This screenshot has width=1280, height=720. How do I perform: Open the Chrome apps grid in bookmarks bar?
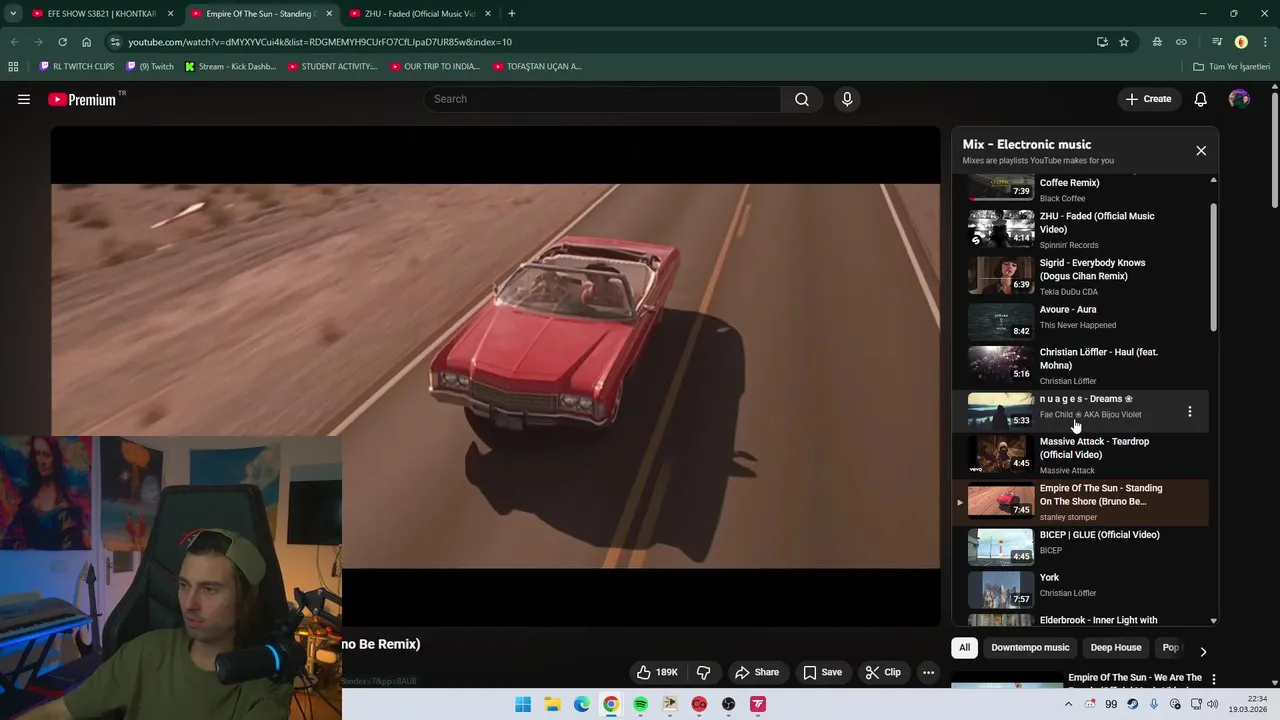(x=13, y=66)
